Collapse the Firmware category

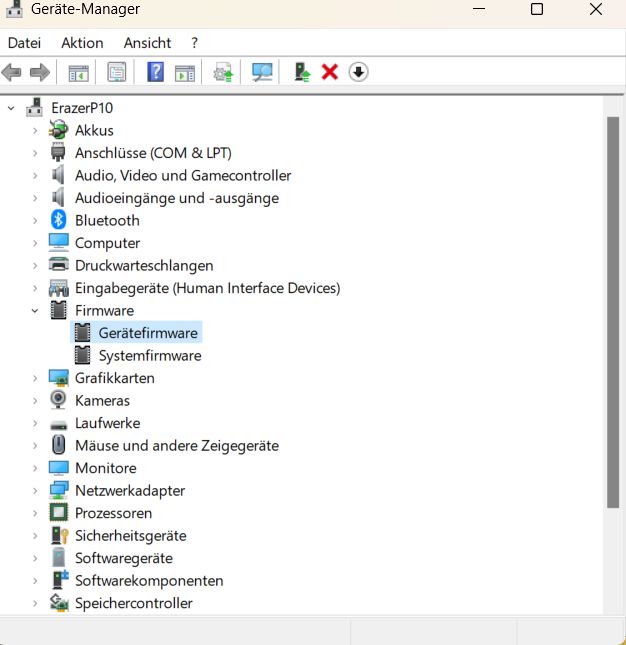pyautogui.click(x=35, y=311)
